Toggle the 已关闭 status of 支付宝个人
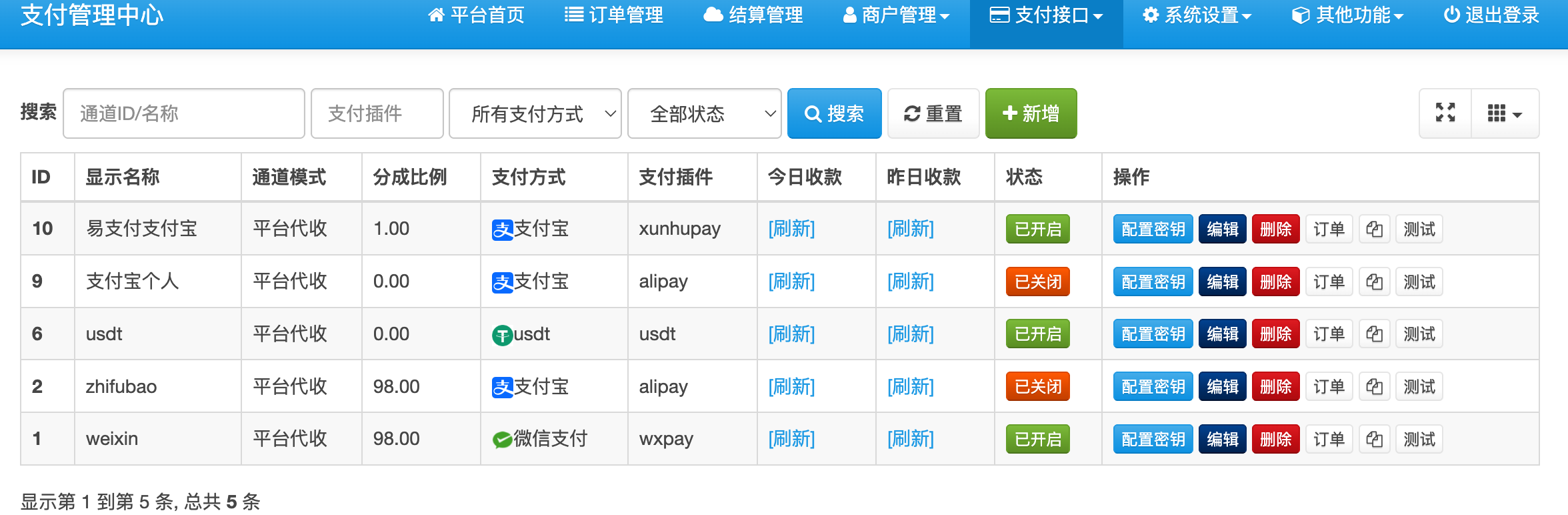Viewport: 1568px width, 515px height. (1037, 282)
